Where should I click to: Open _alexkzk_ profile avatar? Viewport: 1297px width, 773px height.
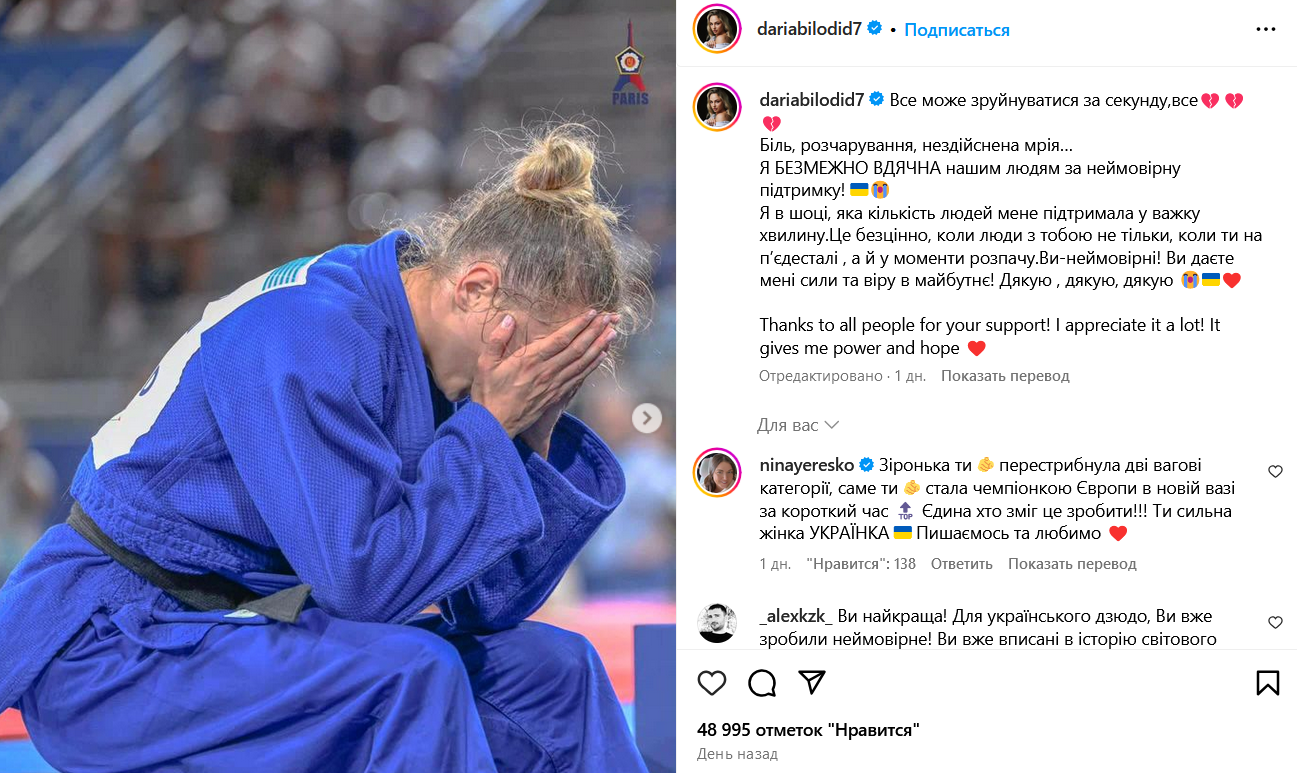tap(716, 623)
